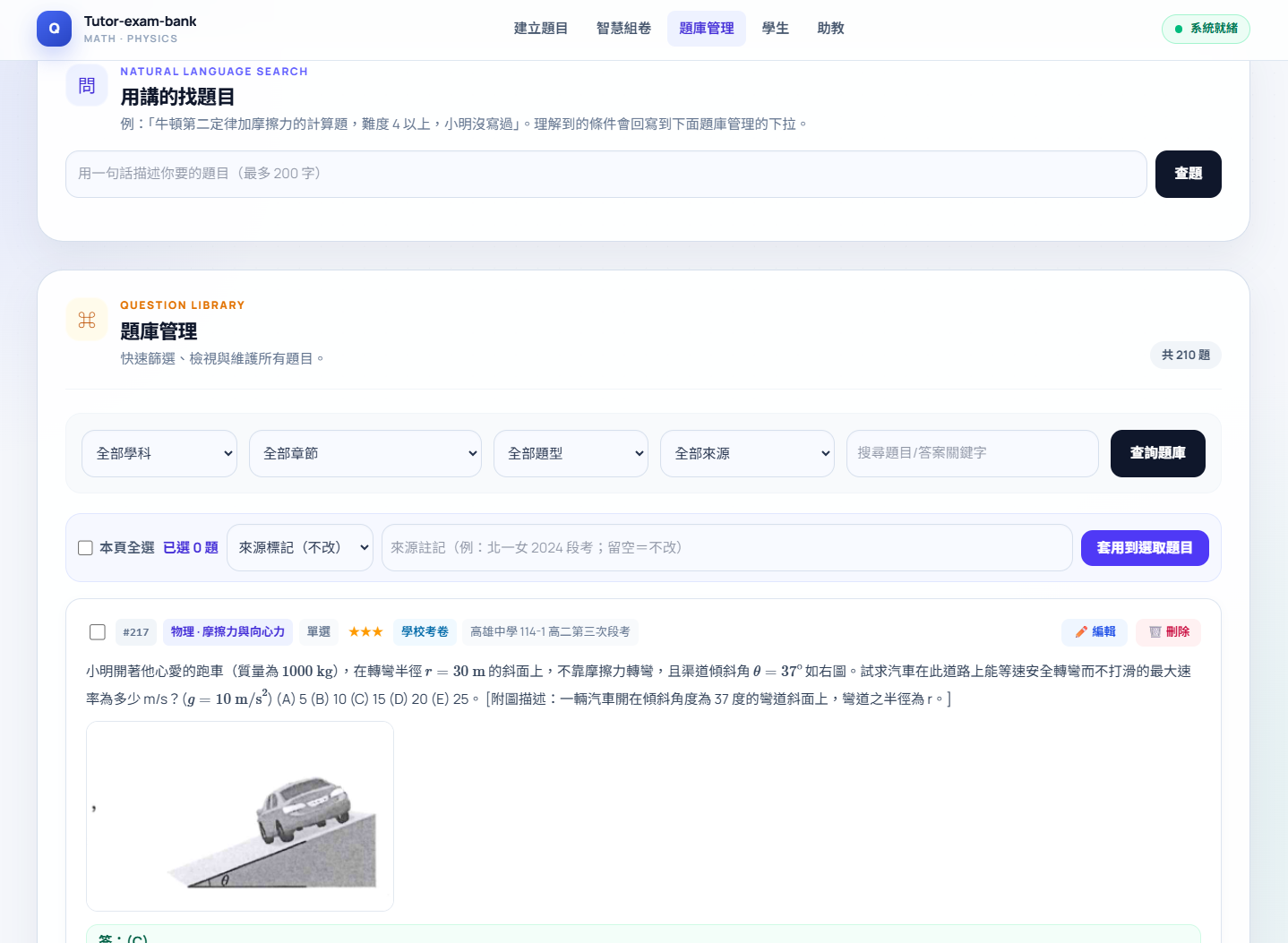Click the 搜尋題目/答案關鍵字 search field
Screen dimensions: 1288x943
tap(973, 454)
